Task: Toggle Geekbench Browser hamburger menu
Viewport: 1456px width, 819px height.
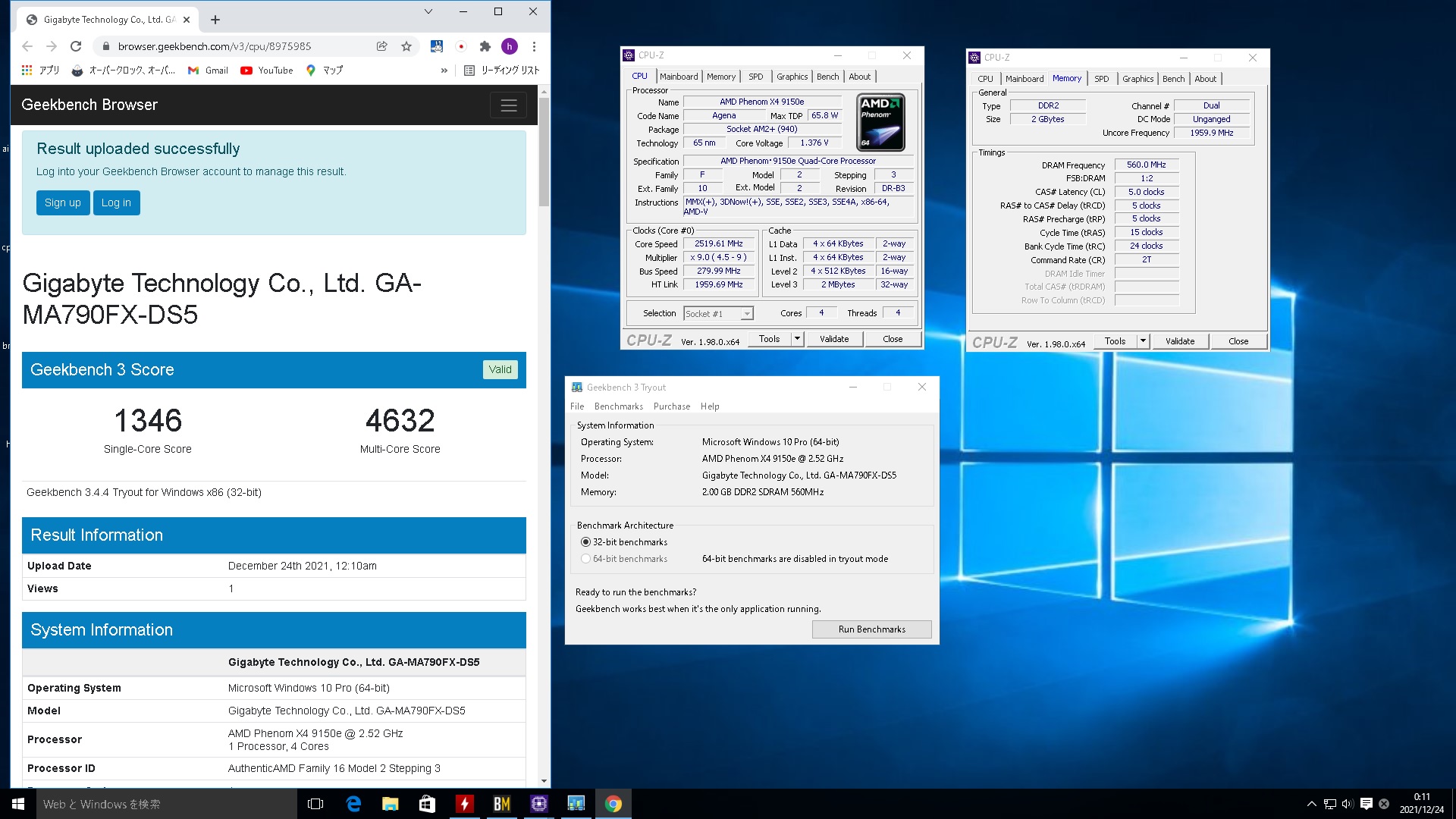Action: [x=509, y=105]
